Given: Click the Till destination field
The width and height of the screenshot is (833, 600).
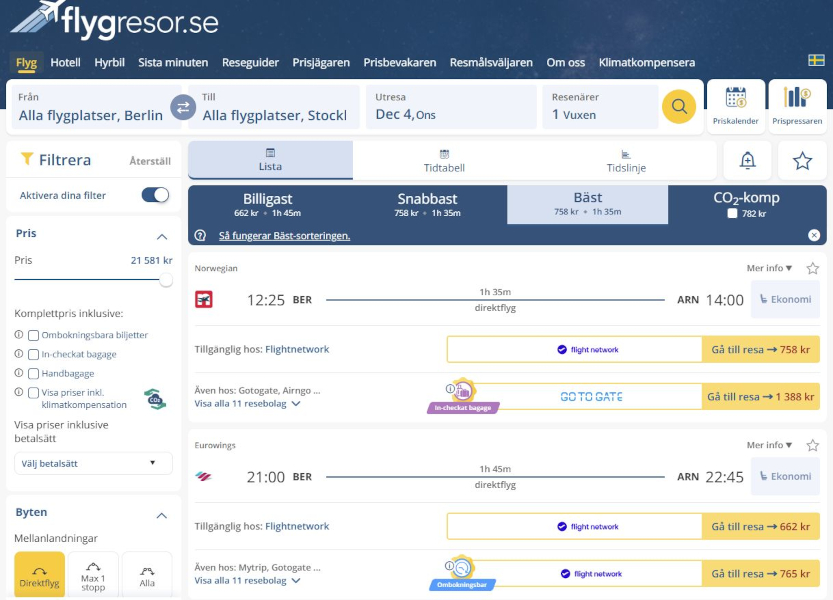Looking at the screenshot, I should coord(274,107).
